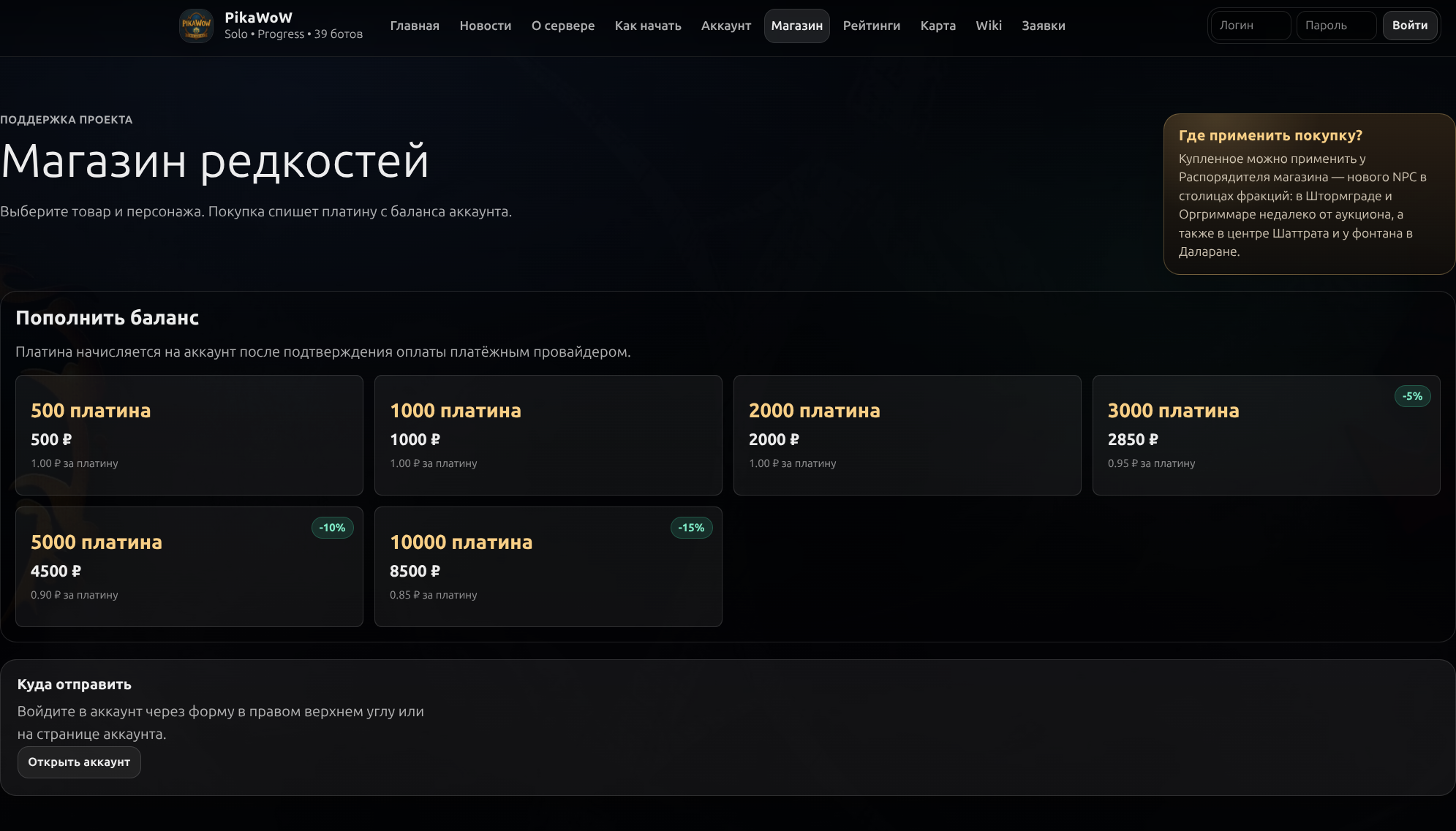Image resolution: width=1456 pixels, height=831 pixels.
Task: Select the 3000 платина discounted package
Action: [x=1267, y=436]
